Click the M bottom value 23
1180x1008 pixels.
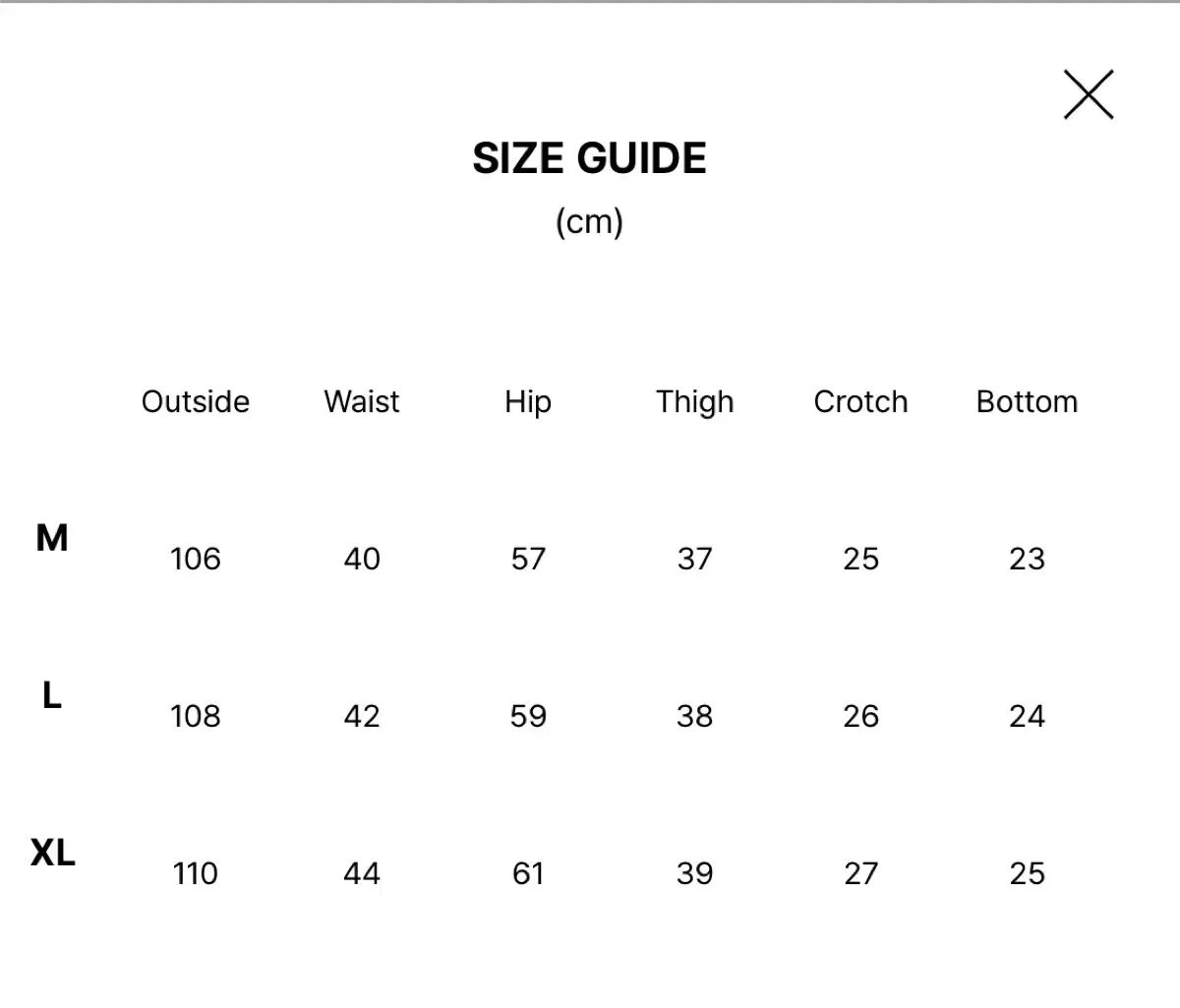click(x=1027, y=559)
